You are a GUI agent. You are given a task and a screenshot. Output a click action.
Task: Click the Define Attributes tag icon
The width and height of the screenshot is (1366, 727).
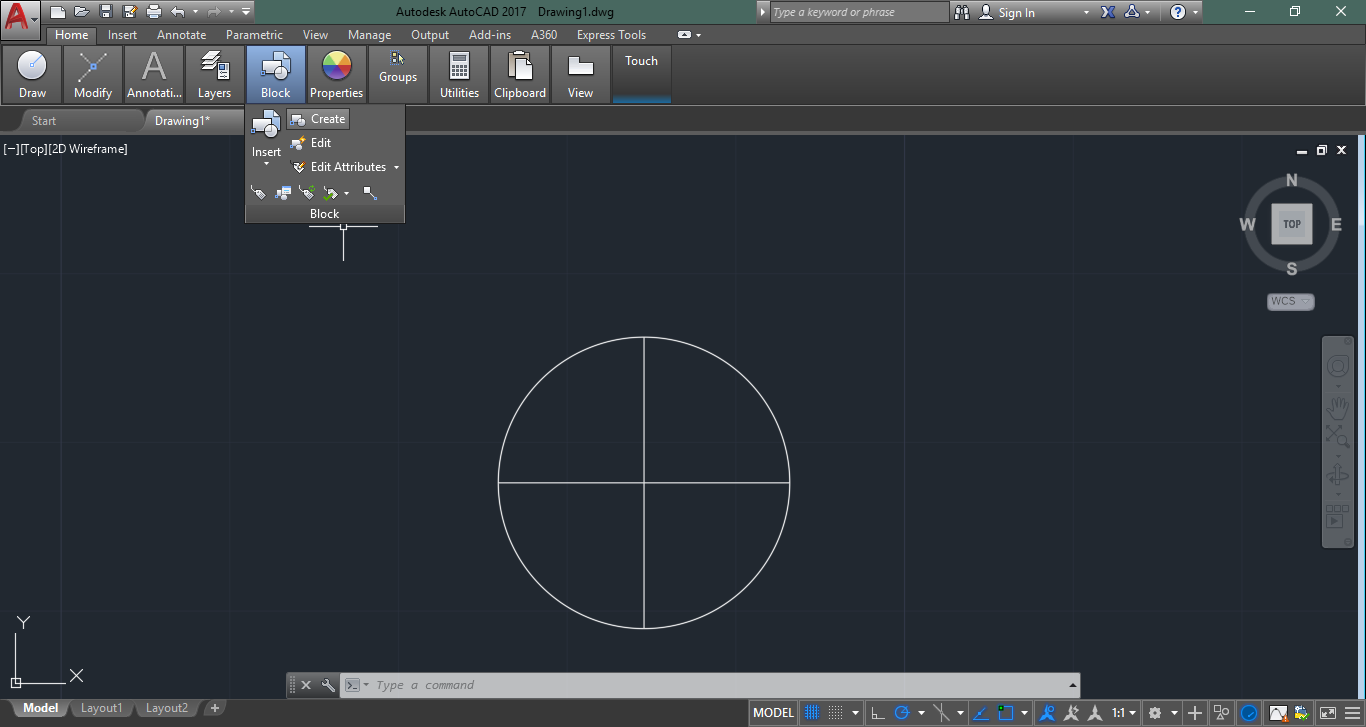(x=258, y=193)
